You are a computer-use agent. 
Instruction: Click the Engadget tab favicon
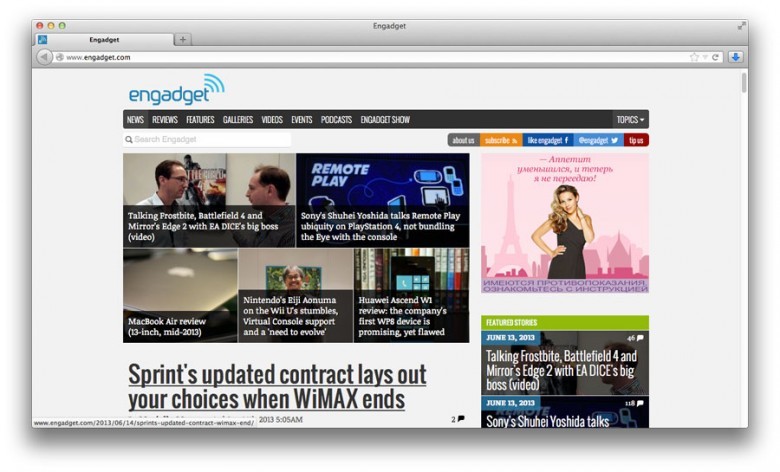[x=43, y=39]
